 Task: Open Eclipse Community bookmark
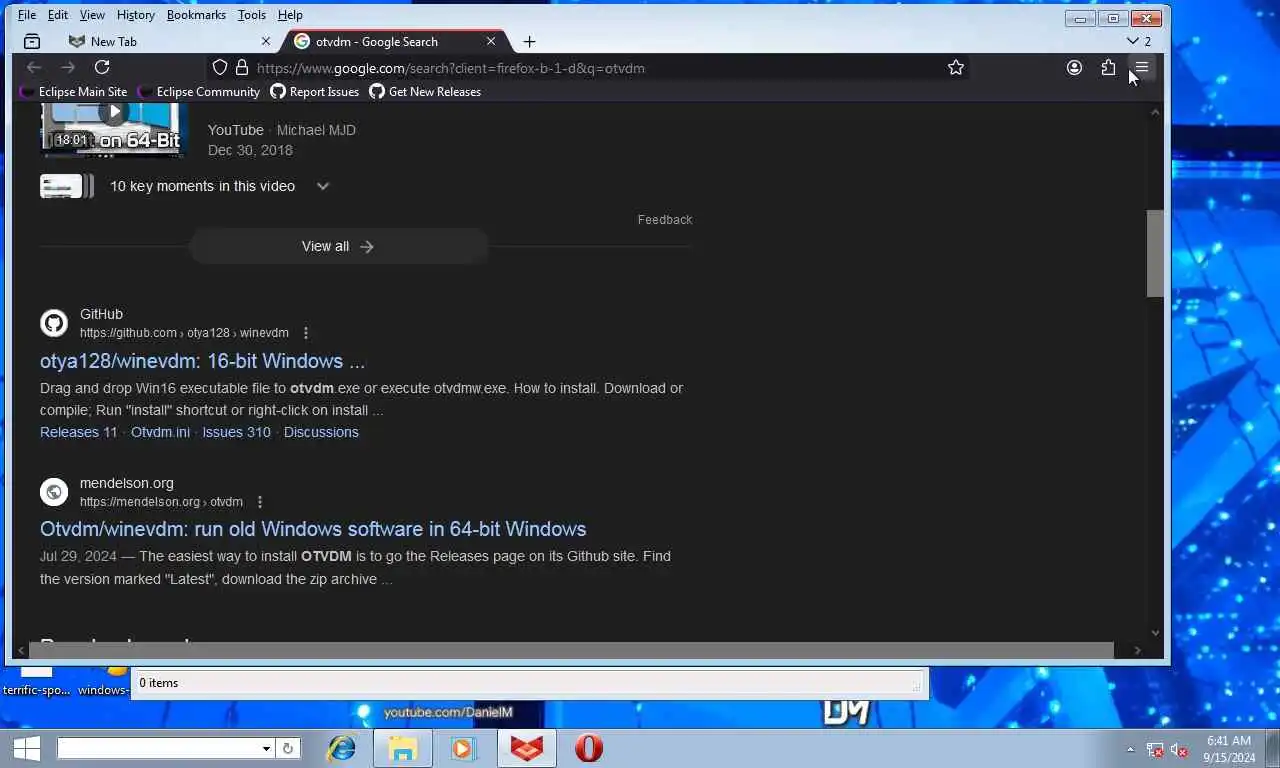point(199,92)
